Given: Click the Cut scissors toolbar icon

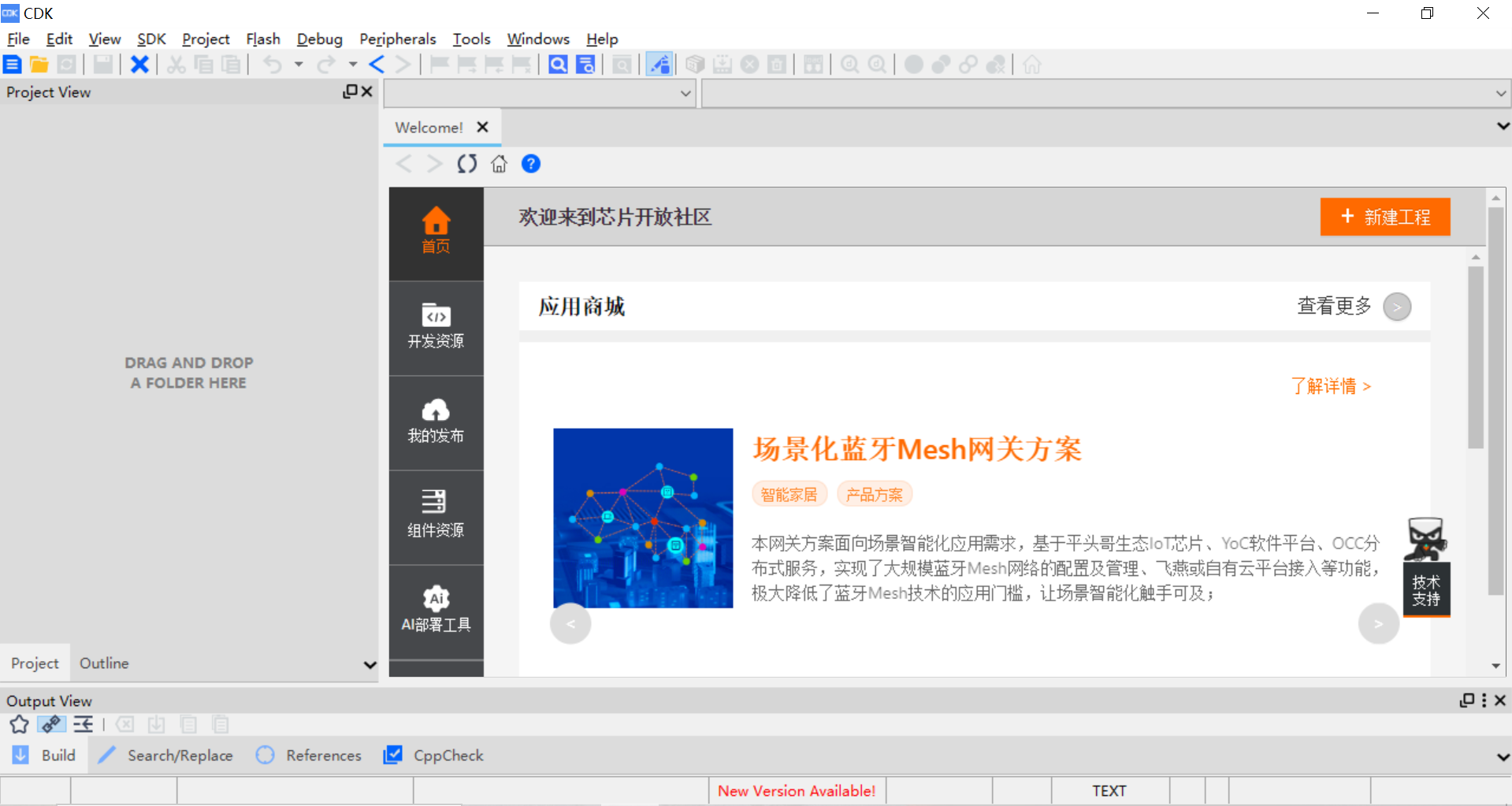Looking at the screenshot, I should click(x=176, y=65).
